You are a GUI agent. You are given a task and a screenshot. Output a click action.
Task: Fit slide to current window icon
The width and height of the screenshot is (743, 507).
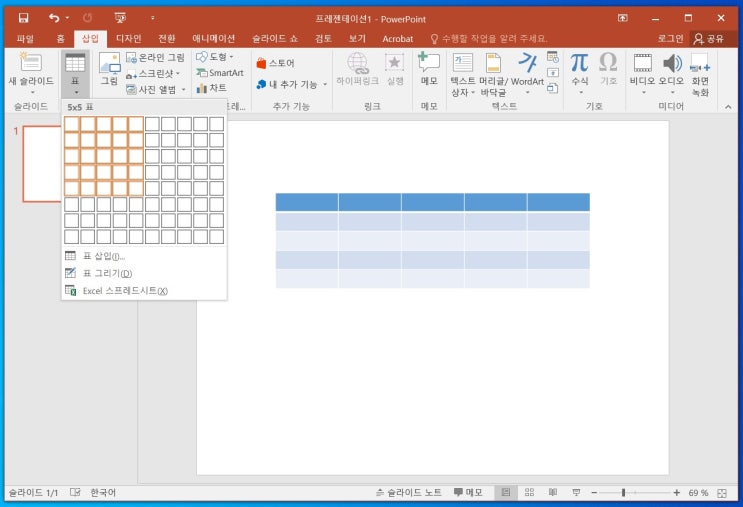click(x=722, y=493)
